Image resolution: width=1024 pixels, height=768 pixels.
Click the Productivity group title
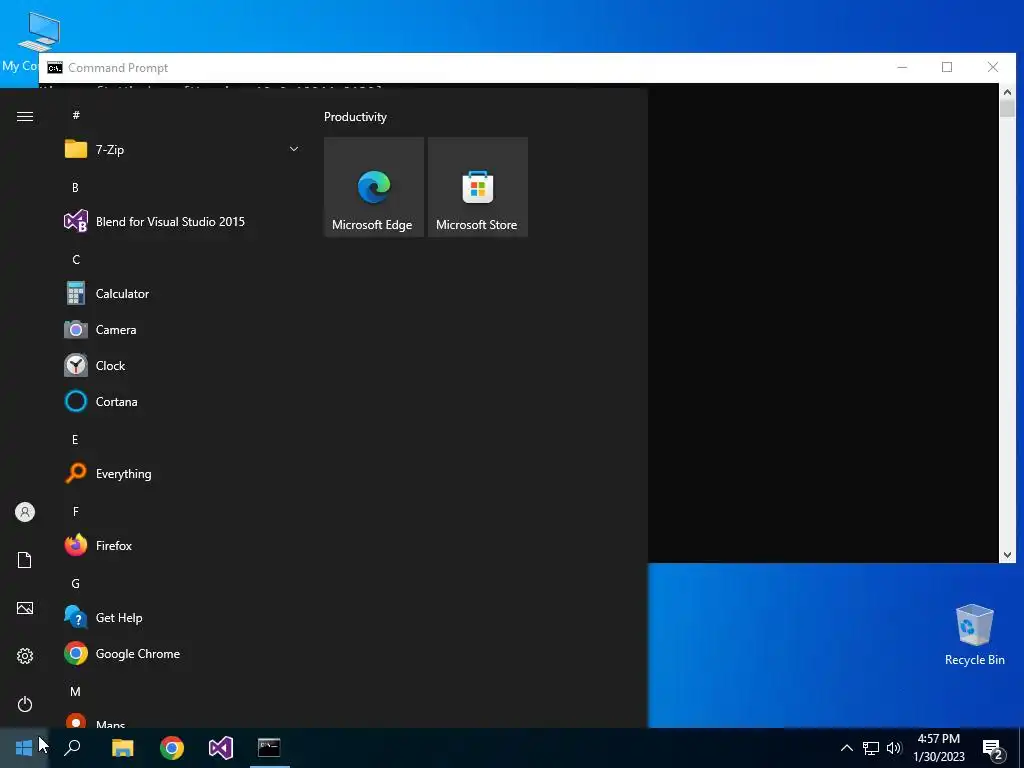(355, 117)
